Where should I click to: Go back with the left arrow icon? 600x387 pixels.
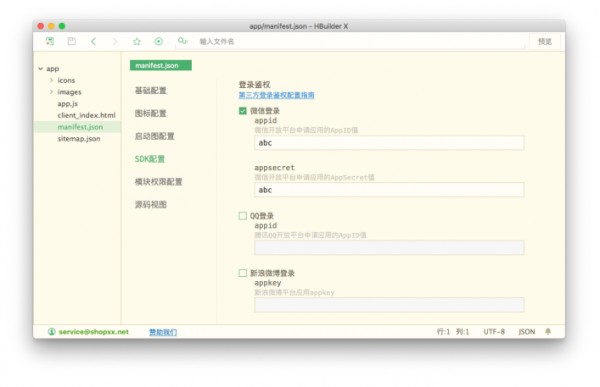coord(93,41)
